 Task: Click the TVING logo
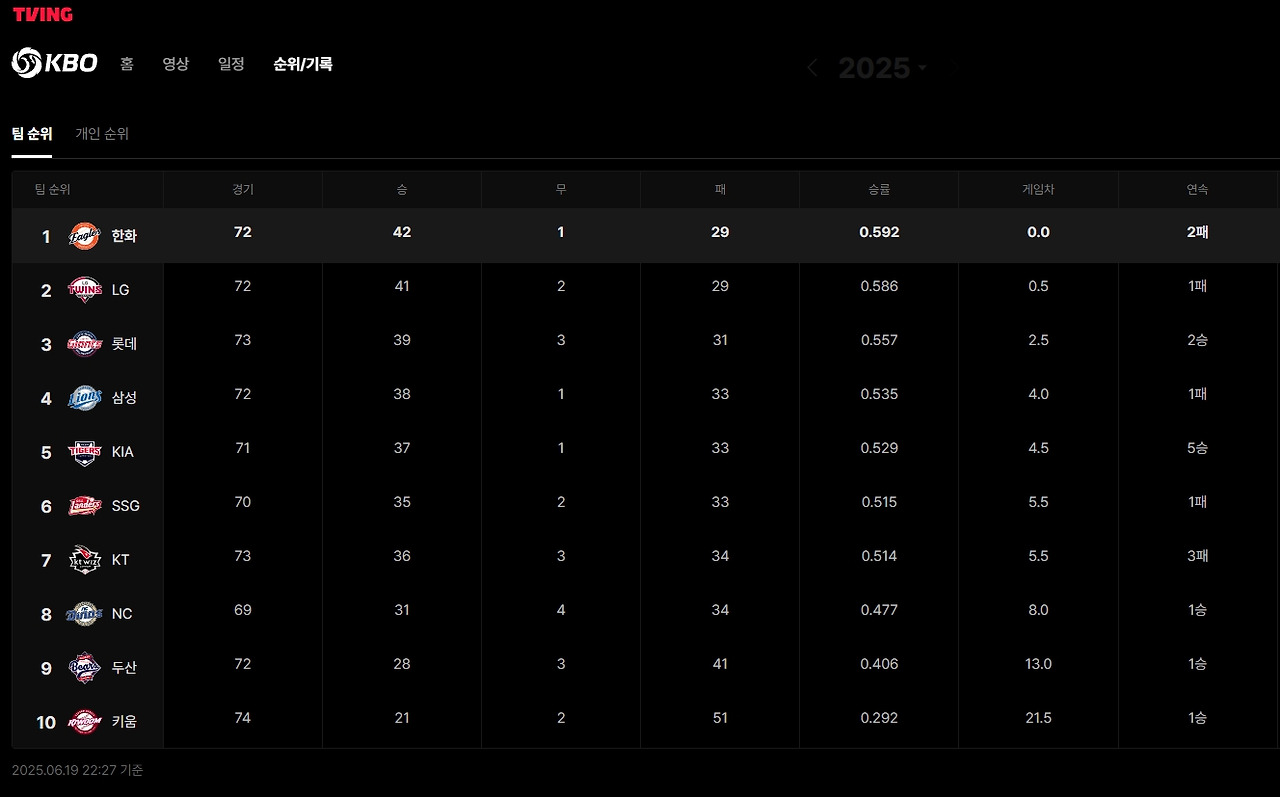pyautogui.click(x=42, y=14)
